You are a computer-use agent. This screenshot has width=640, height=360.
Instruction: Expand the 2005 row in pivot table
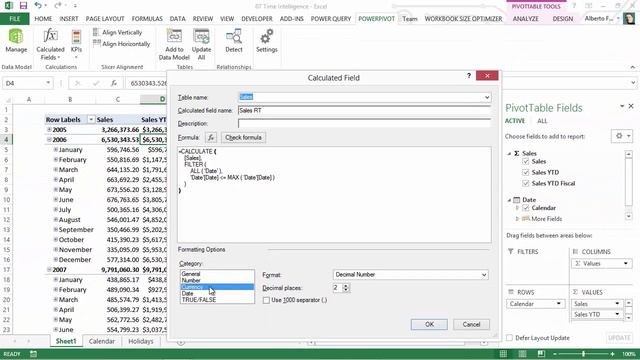click(49, 129)
